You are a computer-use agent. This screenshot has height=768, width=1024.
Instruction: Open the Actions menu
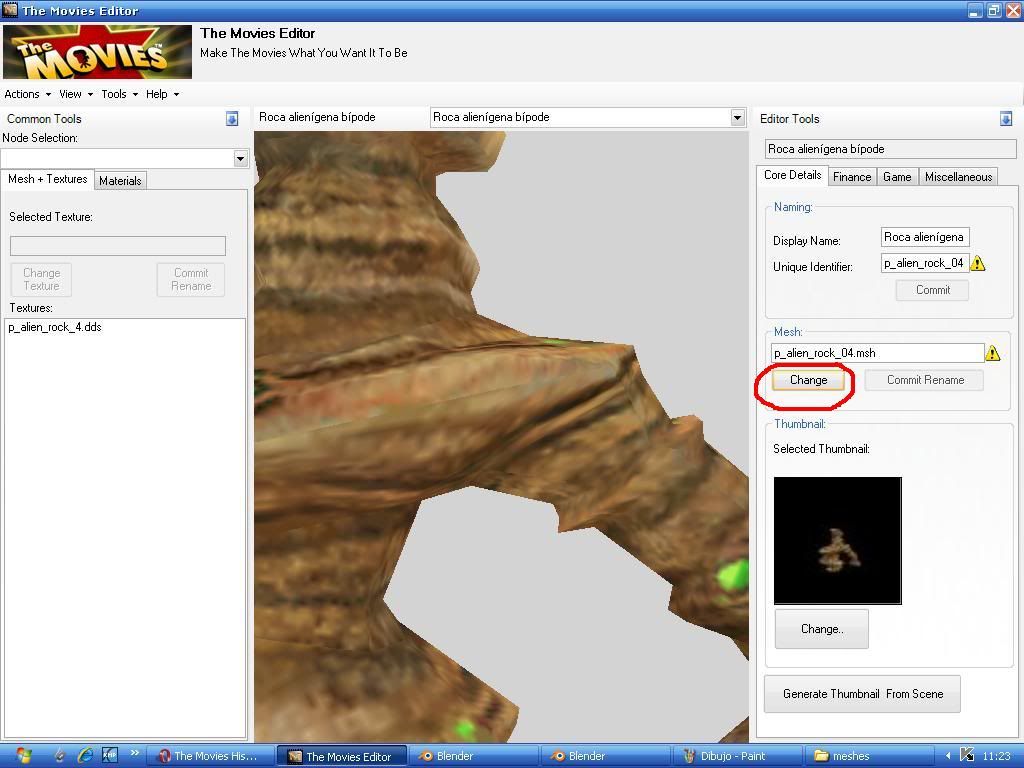point(27,94)
